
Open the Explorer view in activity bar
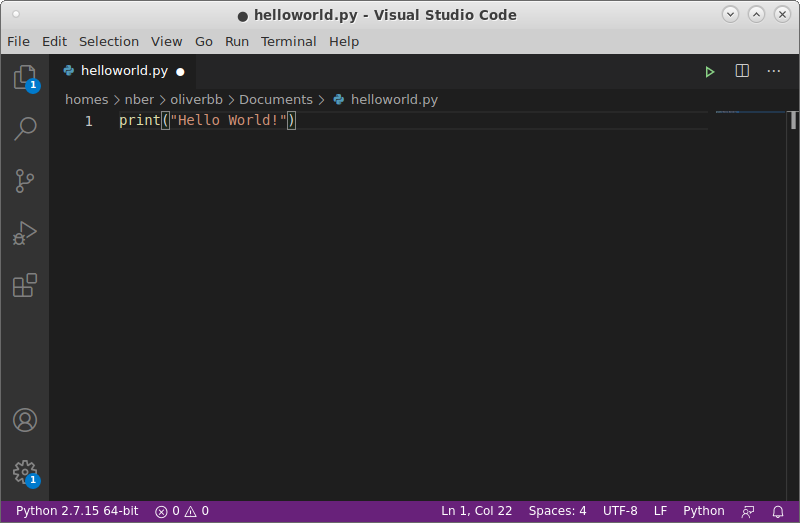point(25,77)
